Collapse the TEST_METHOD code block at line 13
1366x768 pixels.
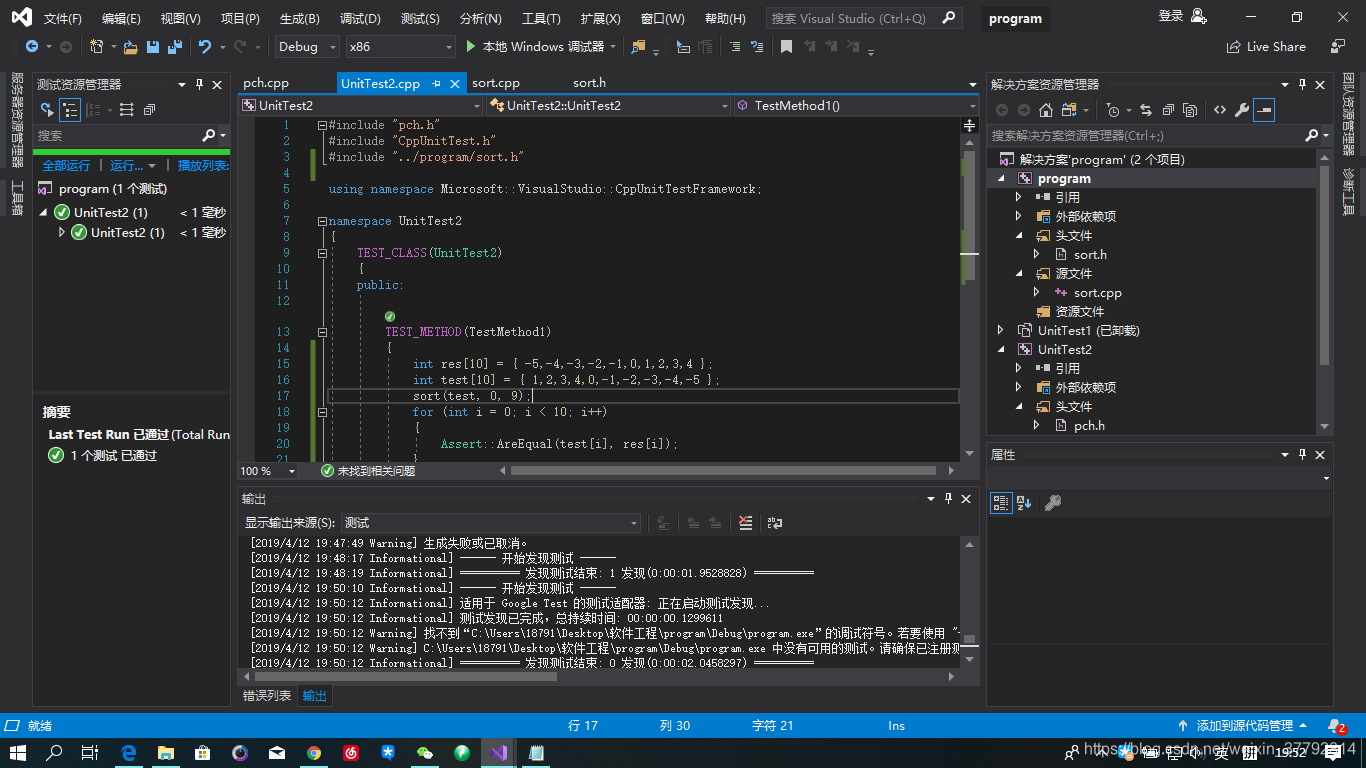point(322,332)
